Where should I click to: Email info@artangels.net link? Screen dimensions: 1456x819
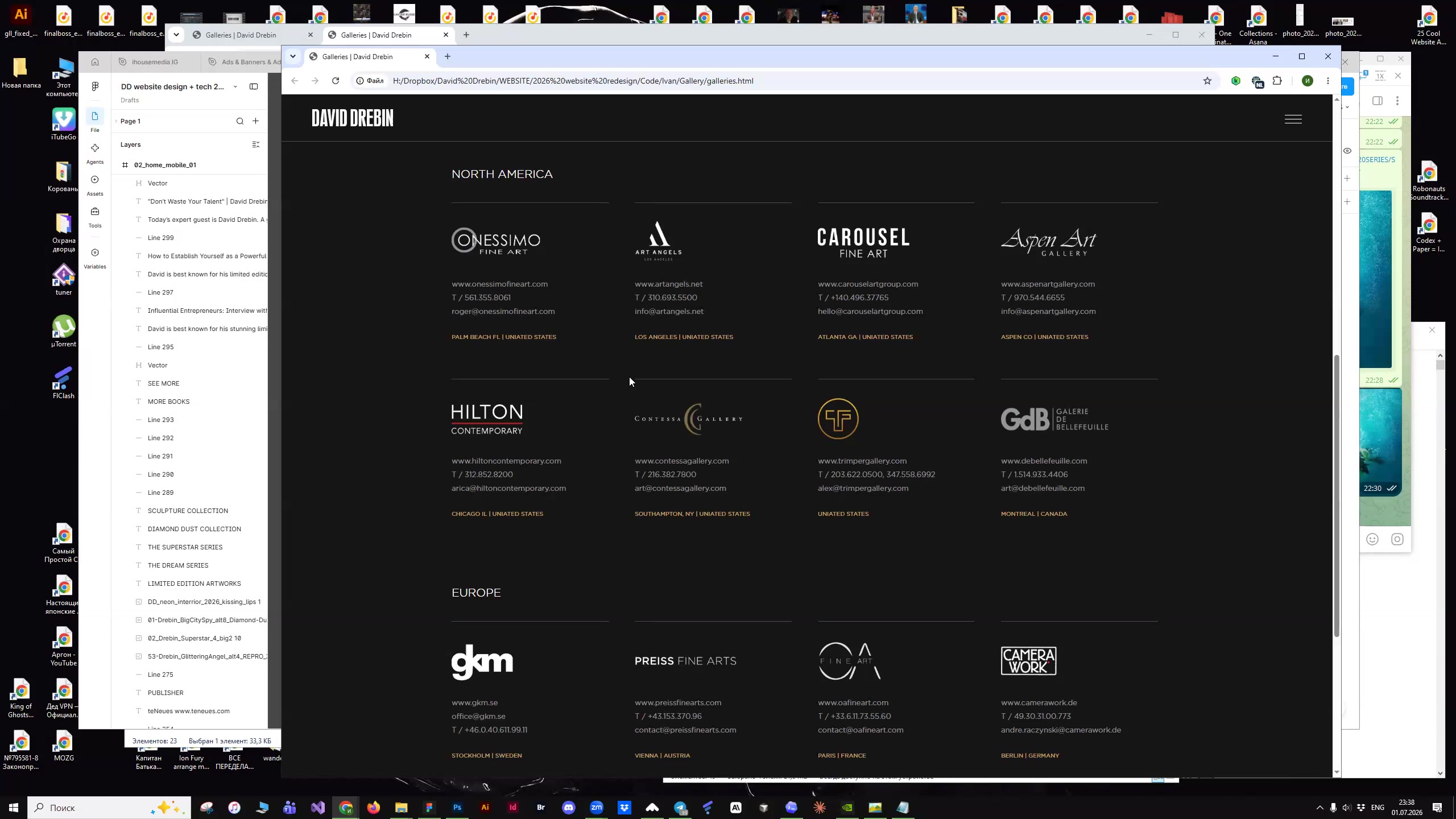(x=669, y=311)
